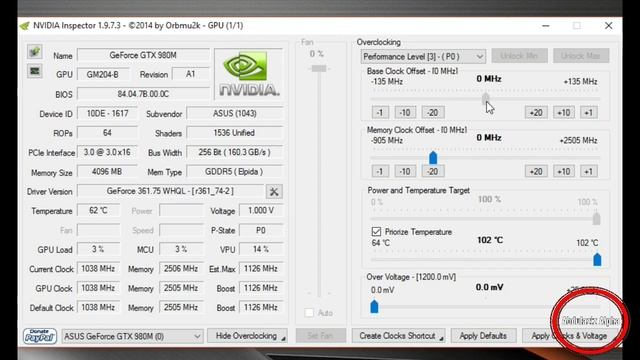The image size is (640, 360).
Task: Click Base Clock Offset -1 button
Action: pyautogui.click(x=380, y=112)
